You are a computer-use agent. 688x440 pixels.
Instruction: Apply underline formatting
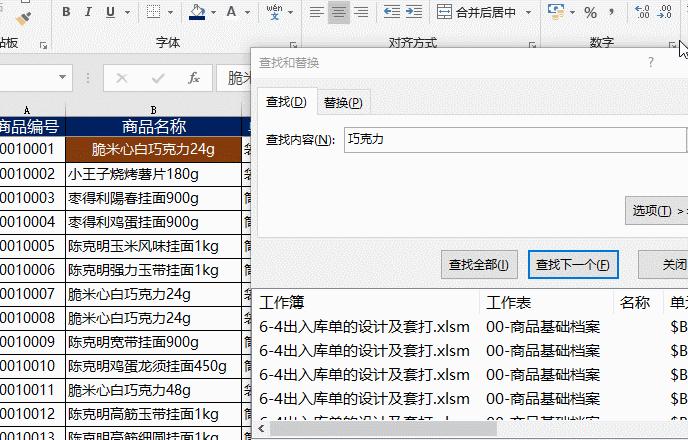pos(111,12)
